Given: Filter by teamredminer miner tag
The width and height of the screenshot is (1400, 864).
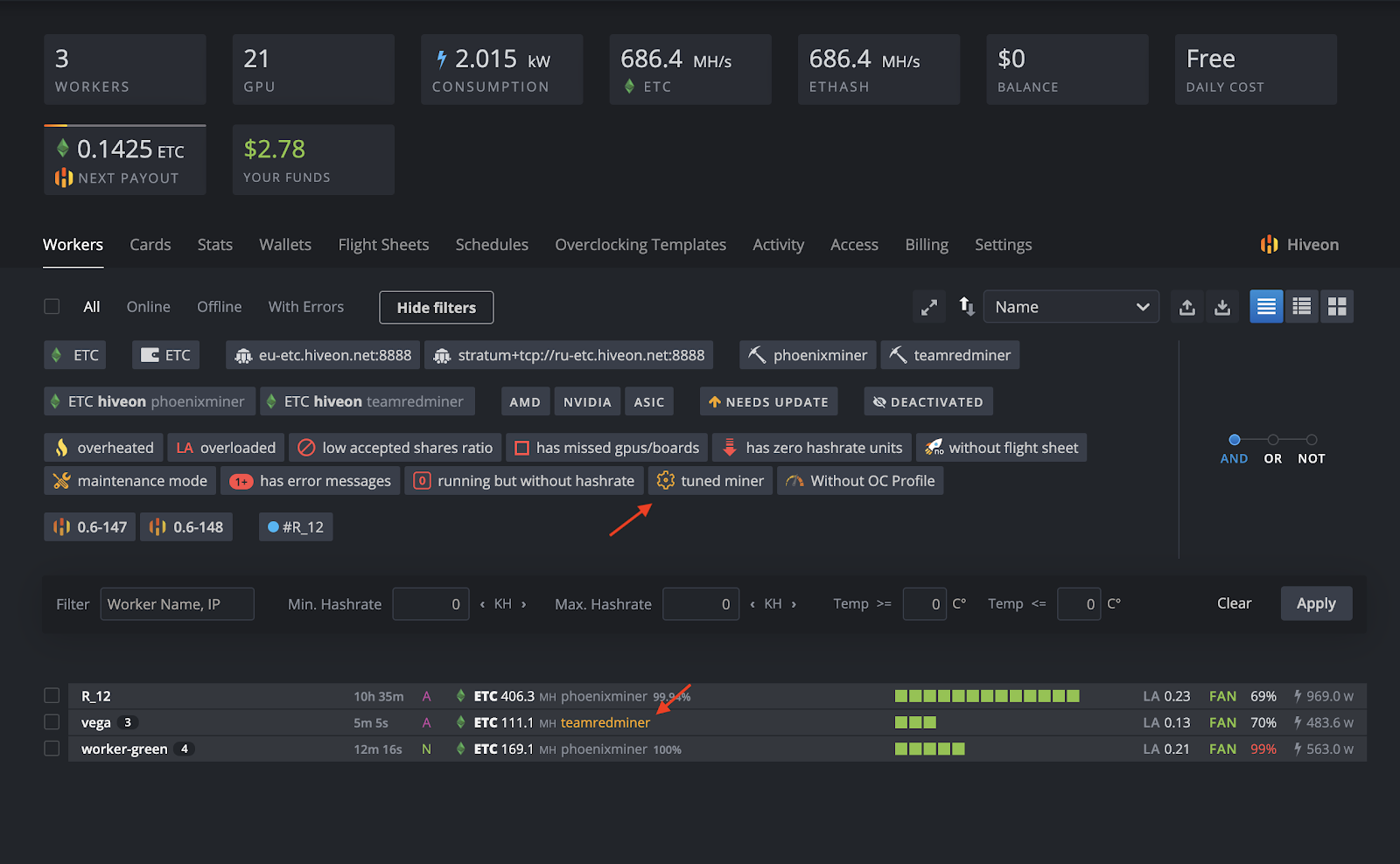Looking at the screenshot, I should 950,355.
